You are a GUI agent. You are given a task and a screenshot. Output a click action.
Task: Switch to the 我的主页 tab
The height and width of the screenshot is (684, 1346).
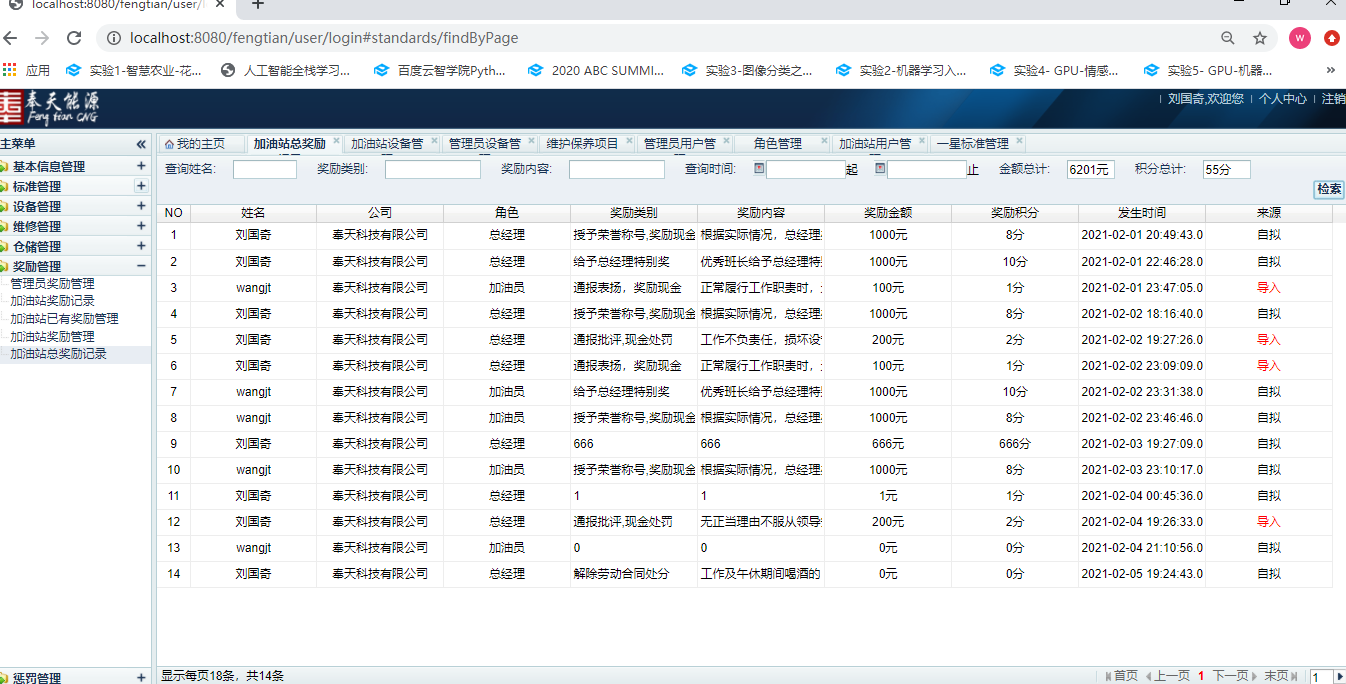(195, 144)
